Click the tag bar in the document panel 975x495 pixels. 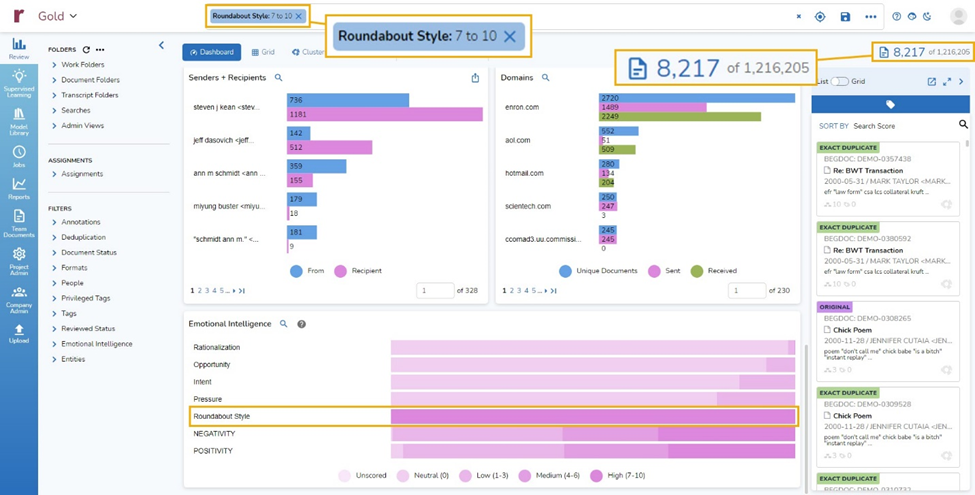point(890,104)
